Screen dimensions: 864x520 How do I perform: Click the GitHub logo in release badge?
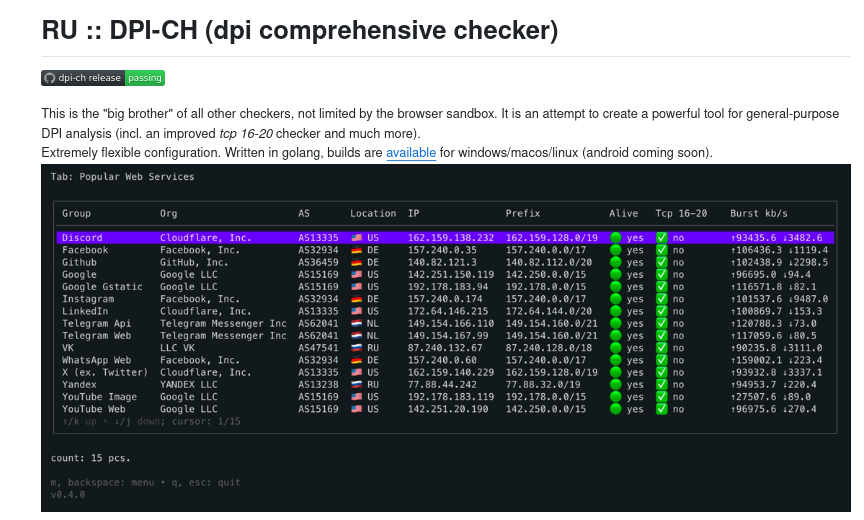[x=50, y=78]
